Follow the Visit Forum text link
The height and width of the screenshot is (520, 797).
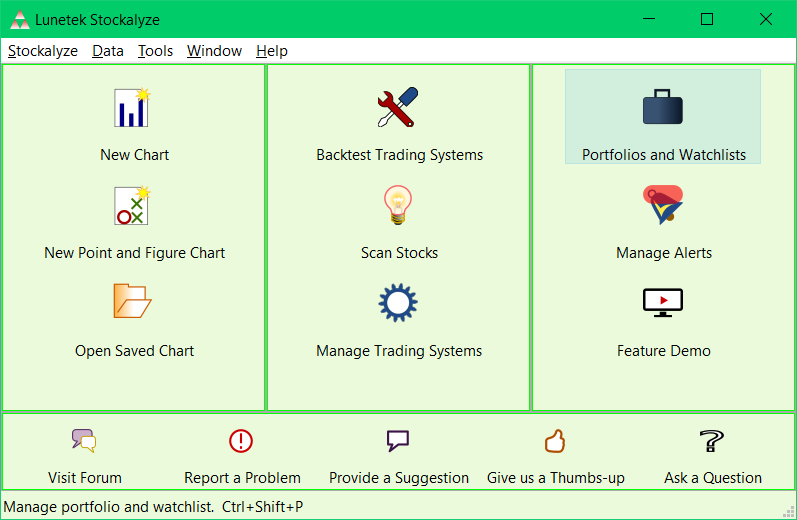click(x=85, y=478)
